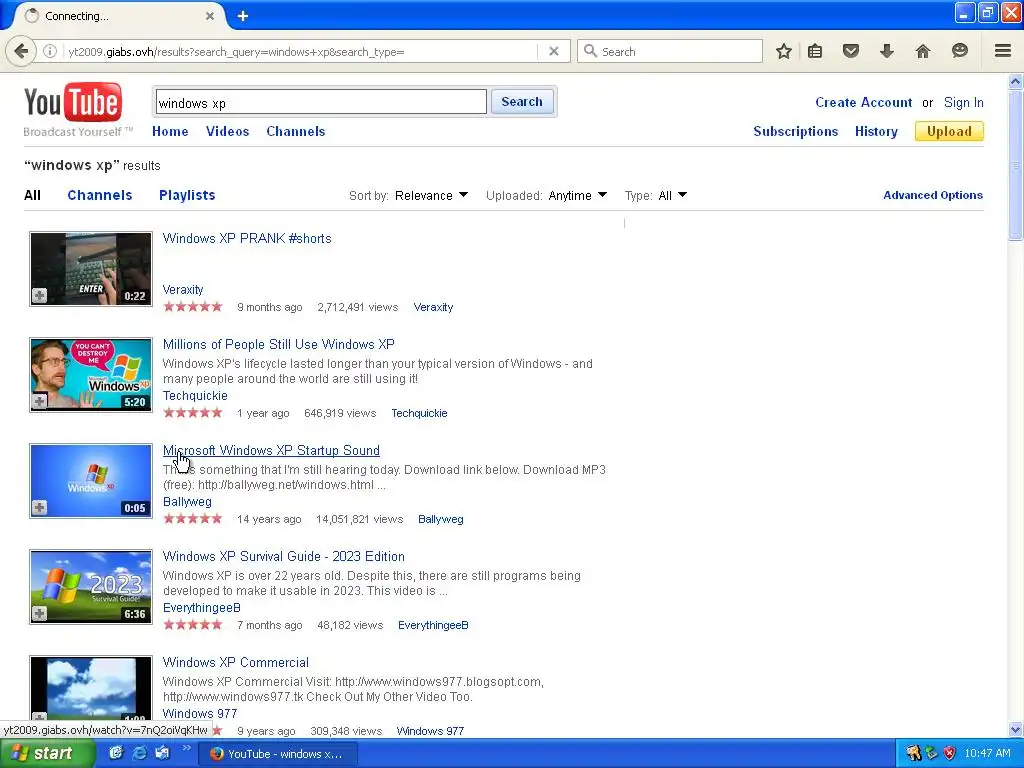Add Windows XP PRANK video to queue
Screen dimensions: 1024x768
(x=39, y=295)
